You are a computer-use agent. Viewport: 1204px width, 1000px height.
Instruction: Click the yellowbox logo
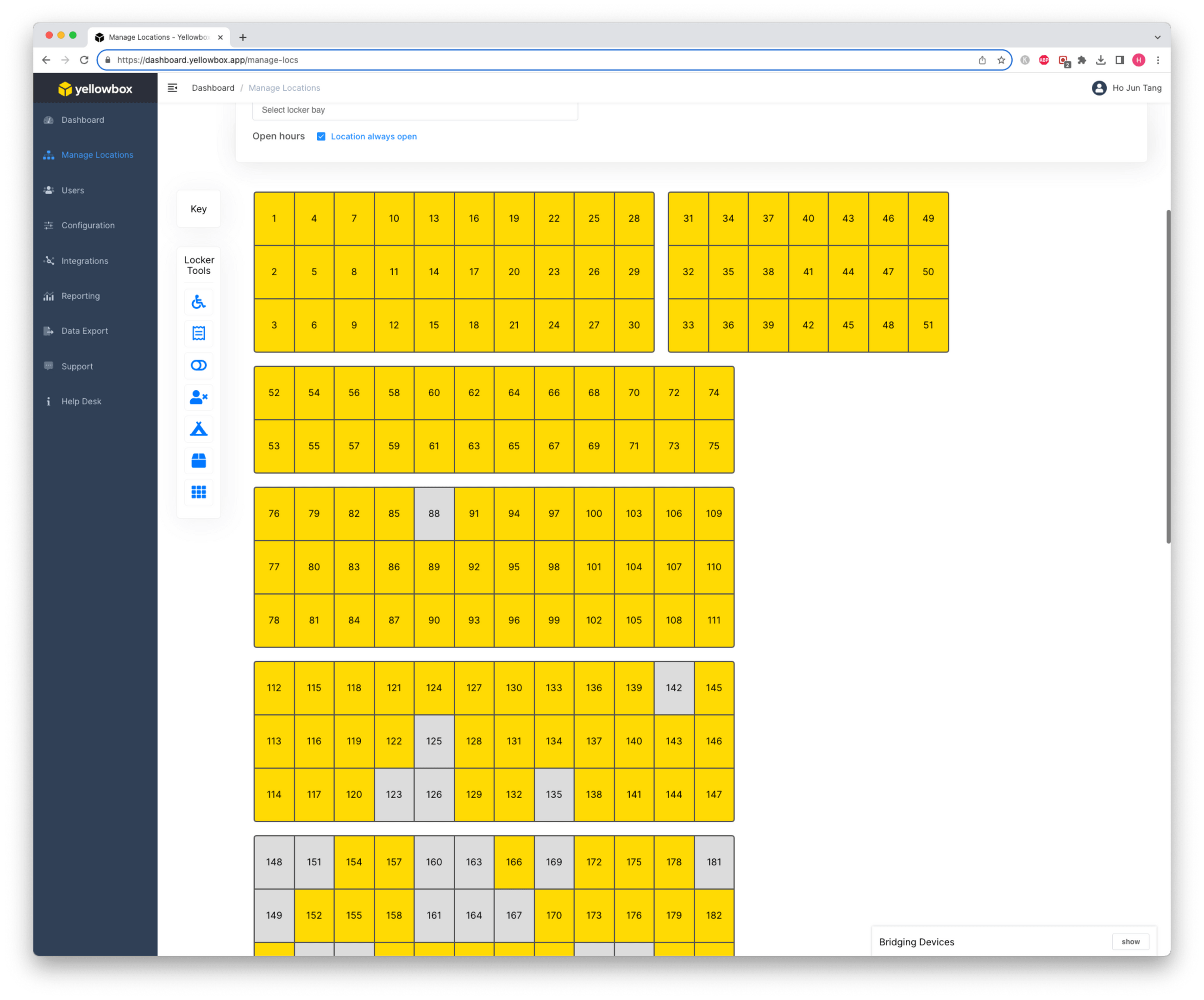tap(96, 88)
